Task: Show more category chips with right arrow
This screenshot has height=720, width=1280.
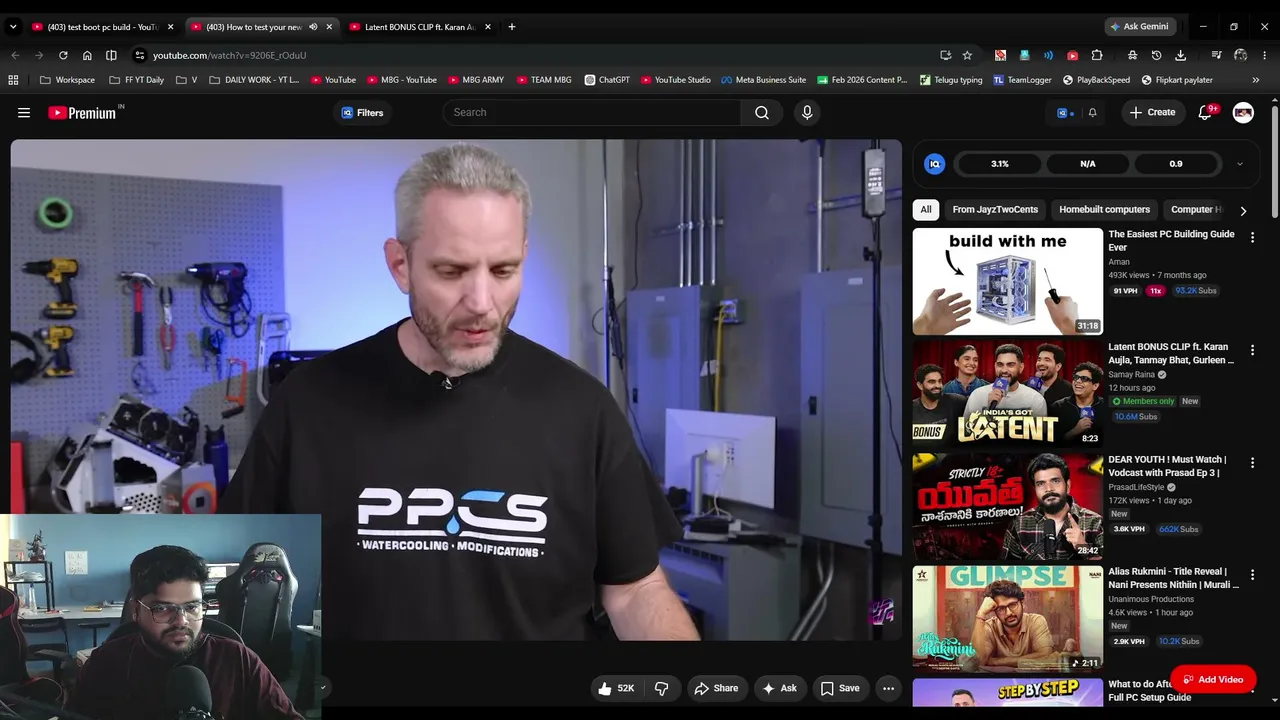Action: tap(1243, 211)
